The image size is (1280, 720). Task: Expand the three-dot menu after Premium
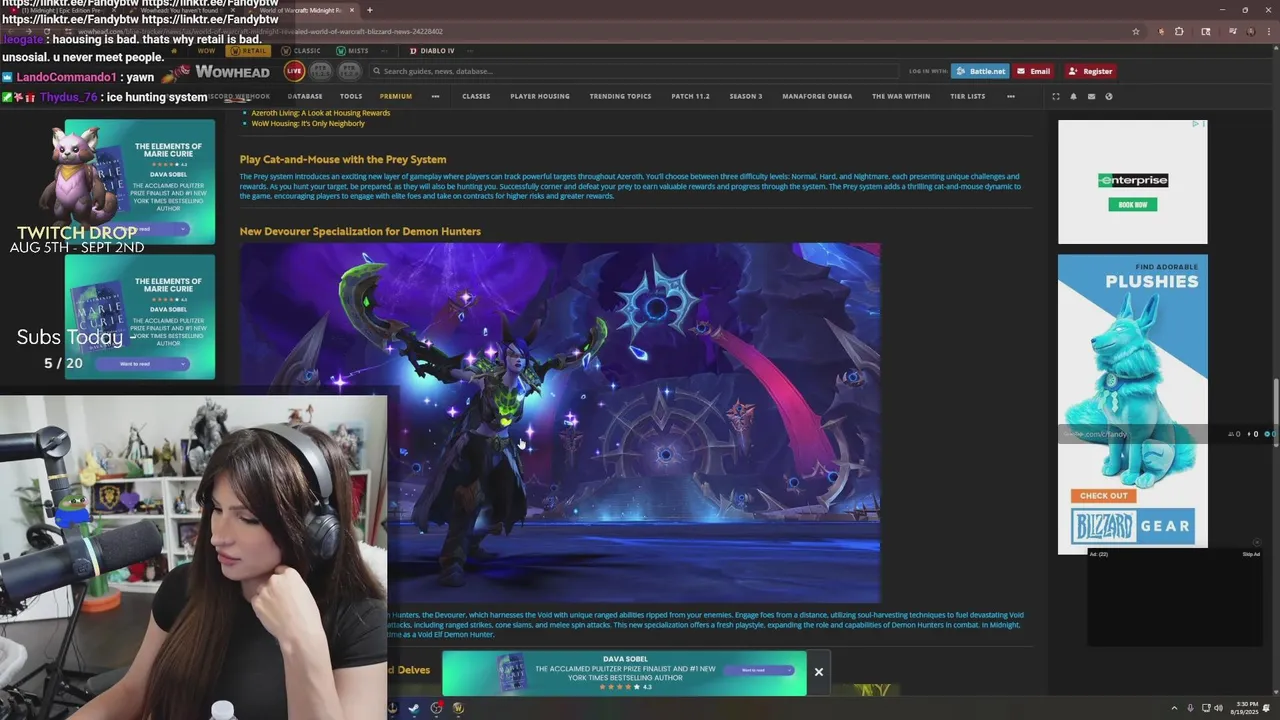tap(435, 96)
